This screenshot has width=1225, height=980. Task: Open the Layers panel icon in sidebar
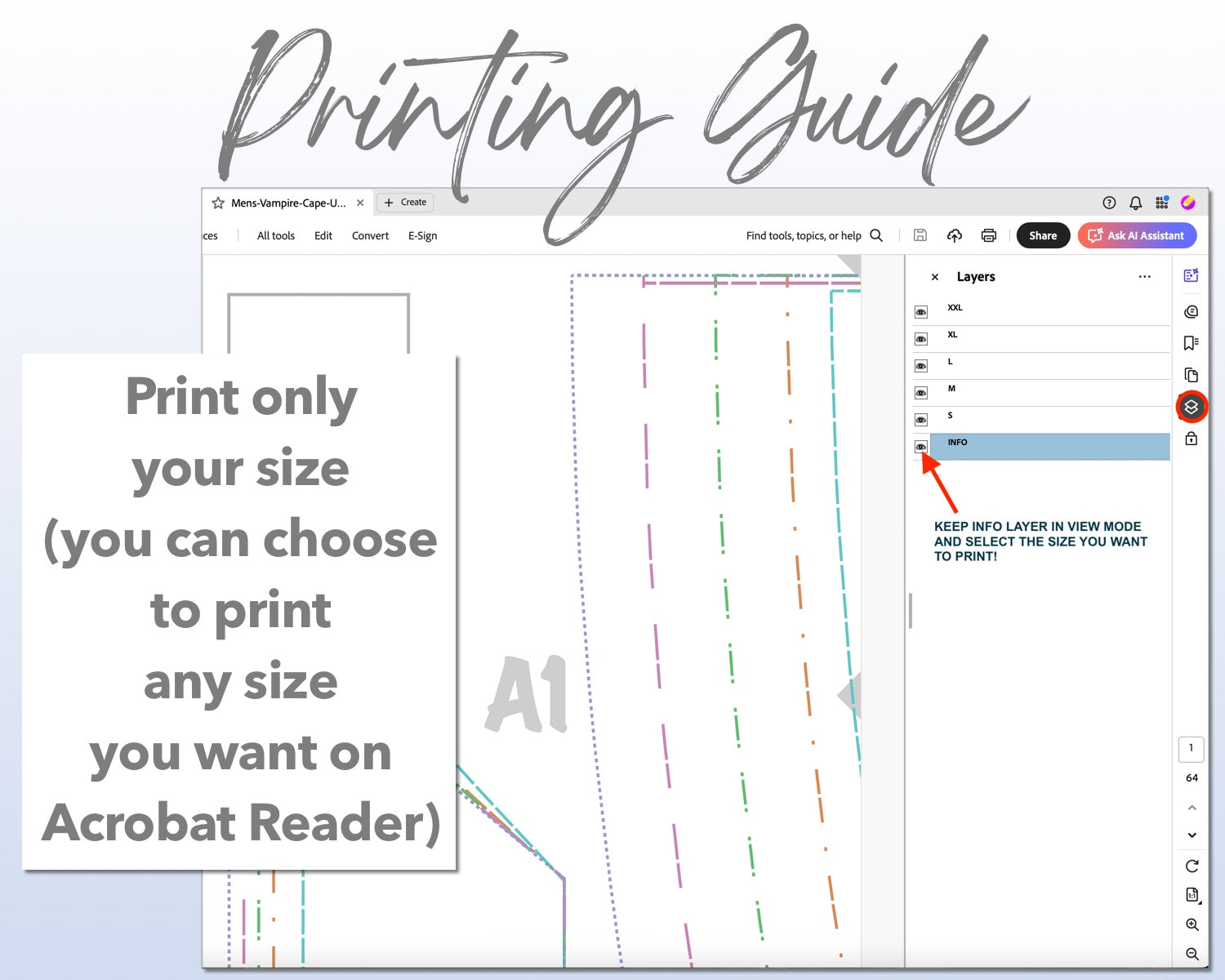coord(1192,407)
